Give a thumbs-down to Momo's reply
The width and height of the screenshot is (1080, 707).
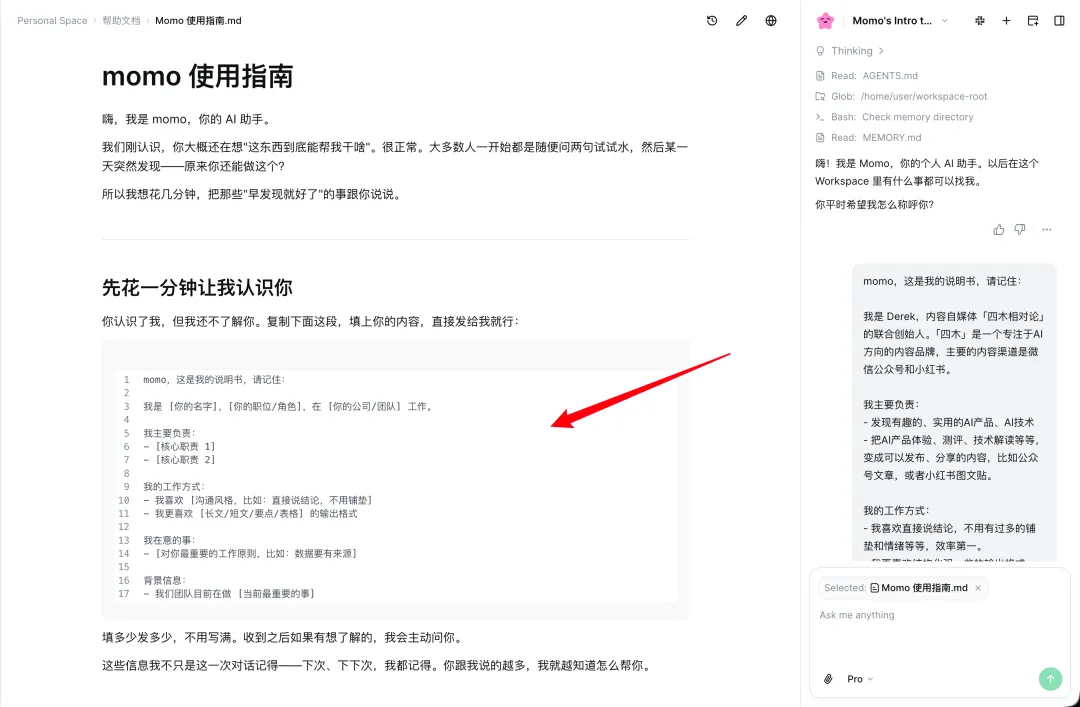coord(1020,229)
